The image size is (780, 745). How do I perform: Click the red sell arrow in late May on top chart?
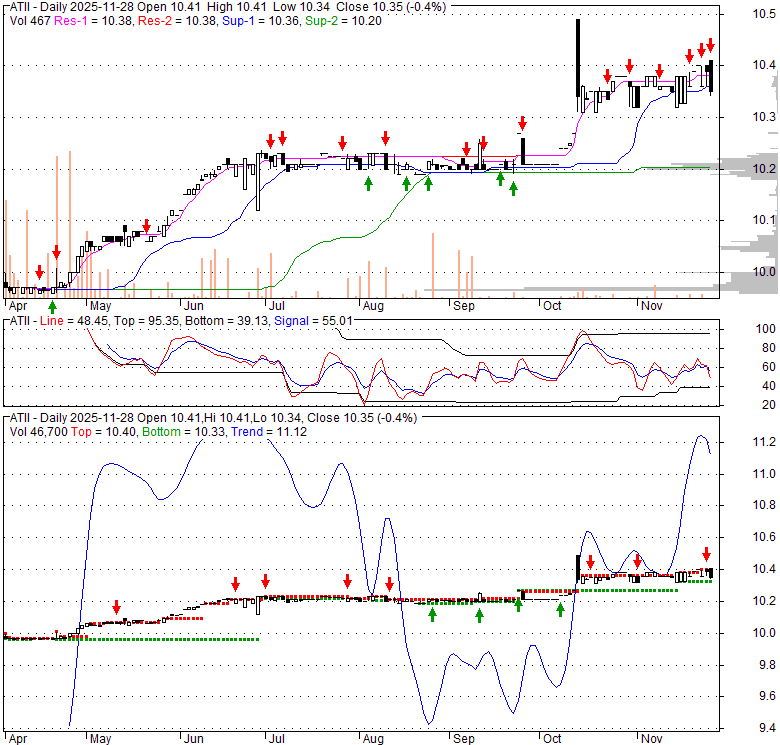point(146,225)
